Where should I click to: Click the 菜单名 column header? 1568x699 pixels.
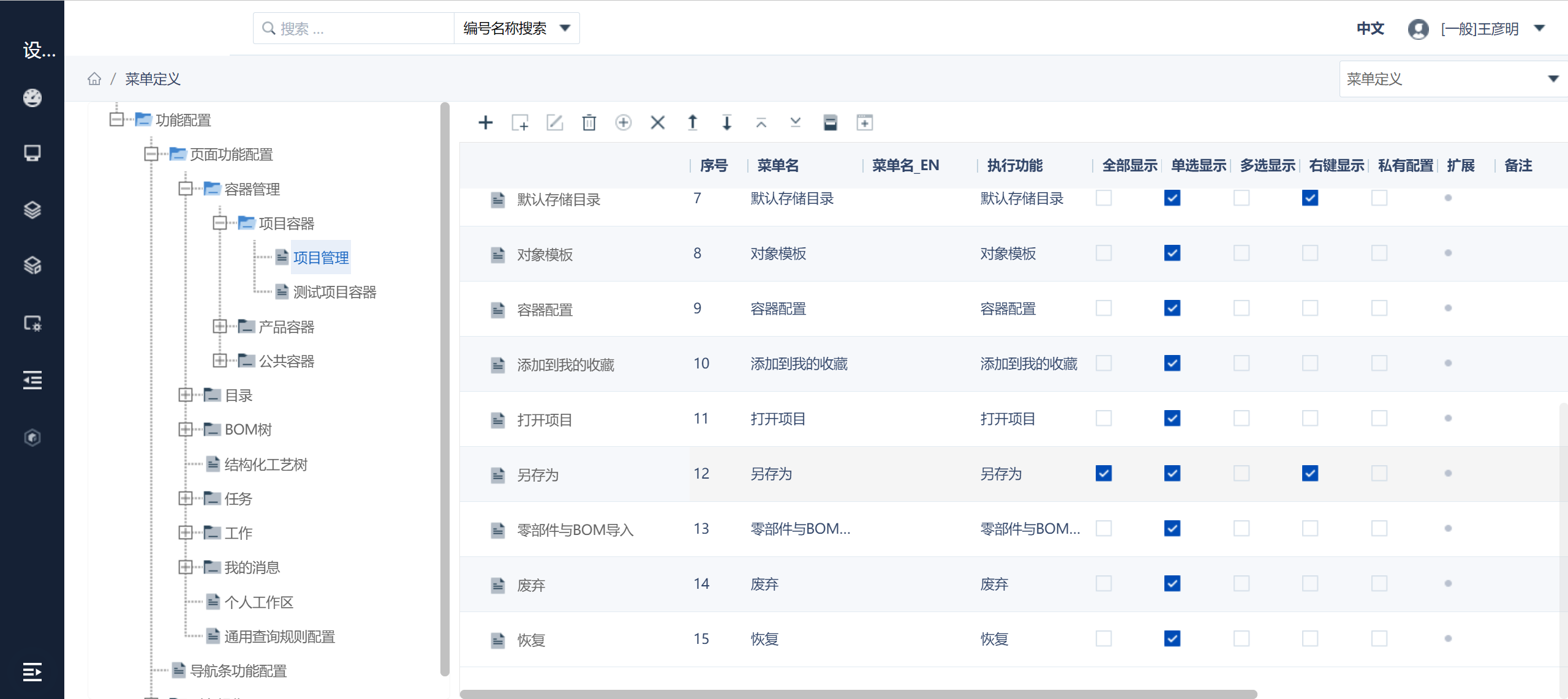(778, 165)
